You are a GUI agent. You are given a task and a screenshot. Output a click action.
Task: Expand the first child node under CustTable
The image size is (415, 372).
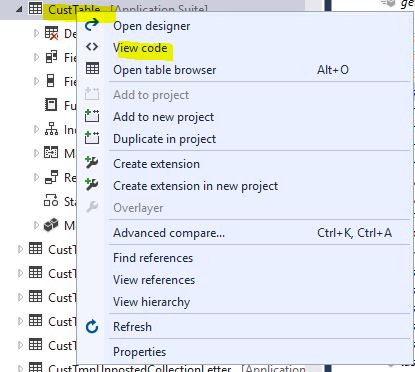36,33
